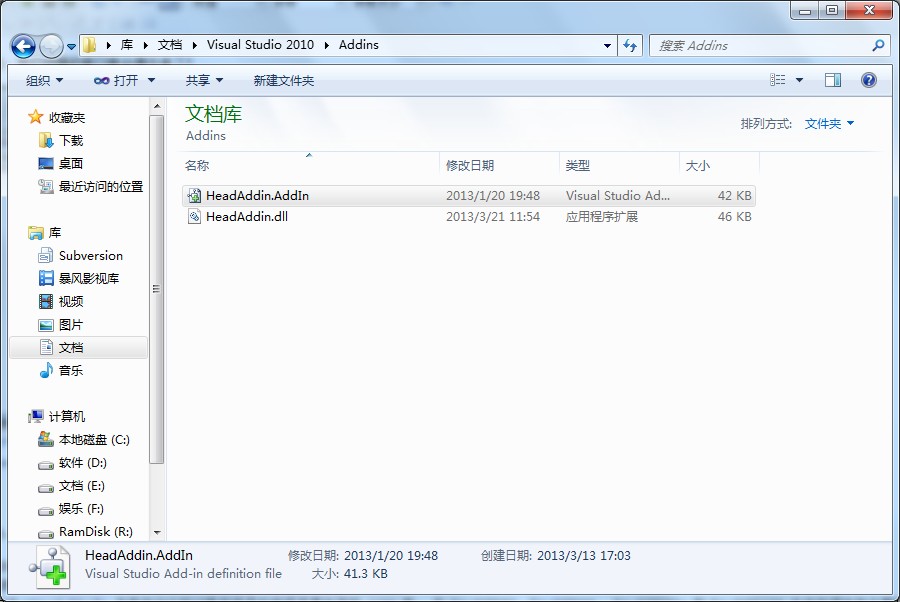Open the recent pages dropdown arrow
900x602 pixels.
point(71,46)
